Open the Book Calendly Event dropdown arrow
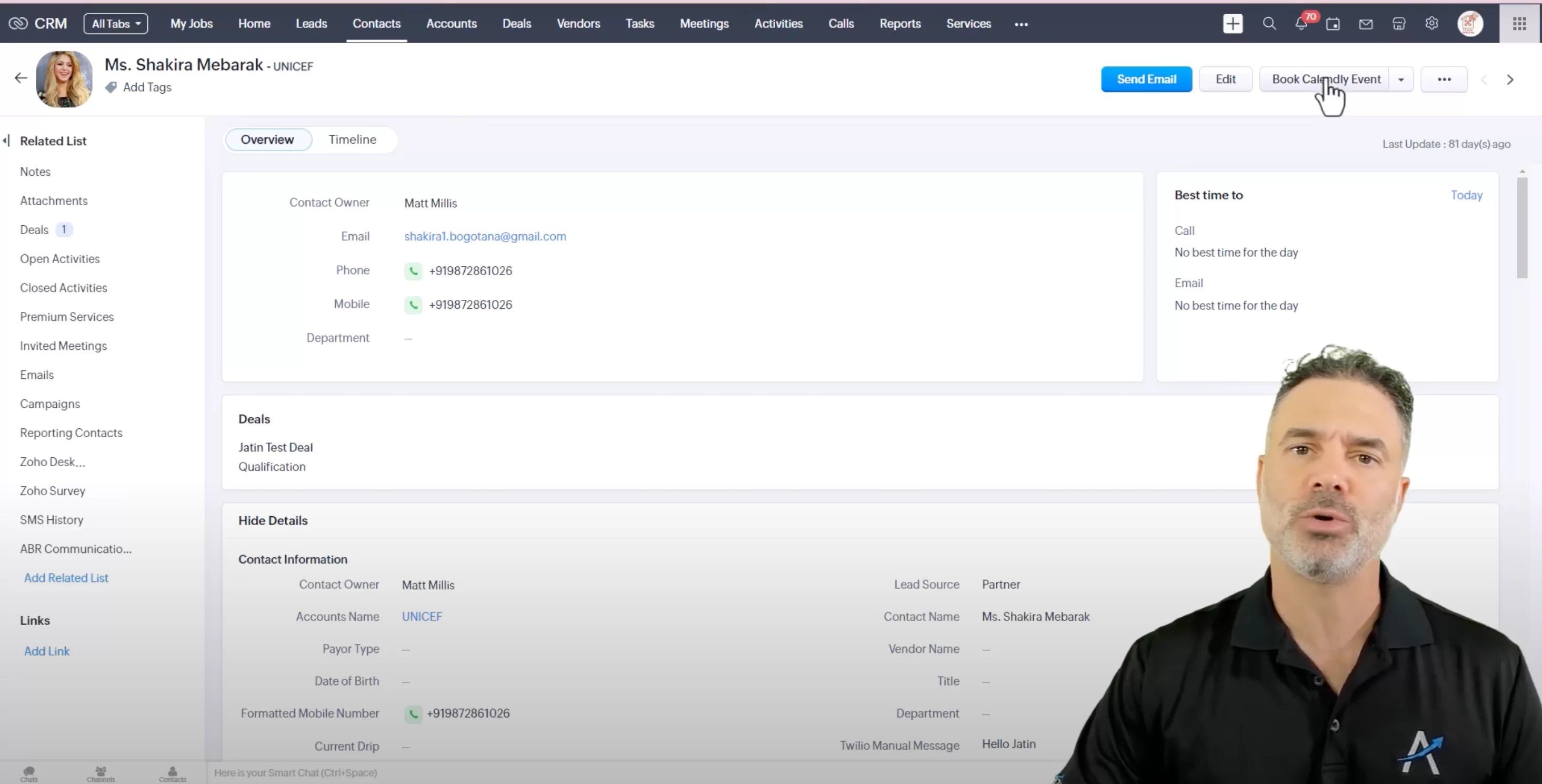The width and height of the screenshot is (1542, 784). point(1401,79)
